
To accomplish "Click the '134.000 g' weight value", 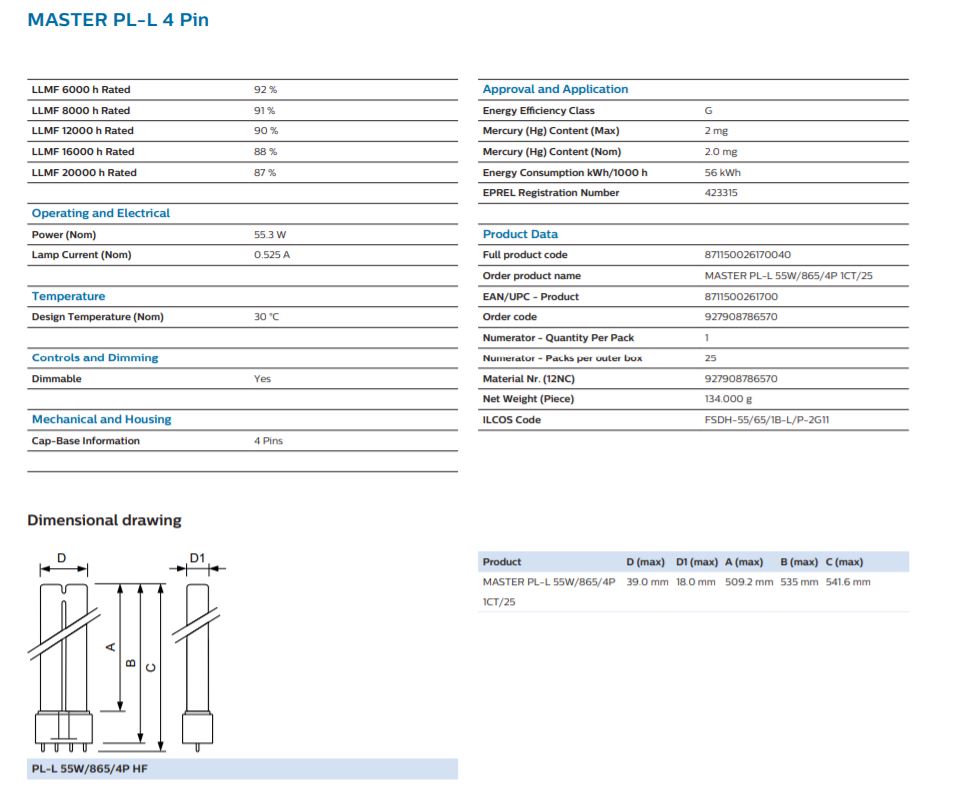I will point(728,399).
